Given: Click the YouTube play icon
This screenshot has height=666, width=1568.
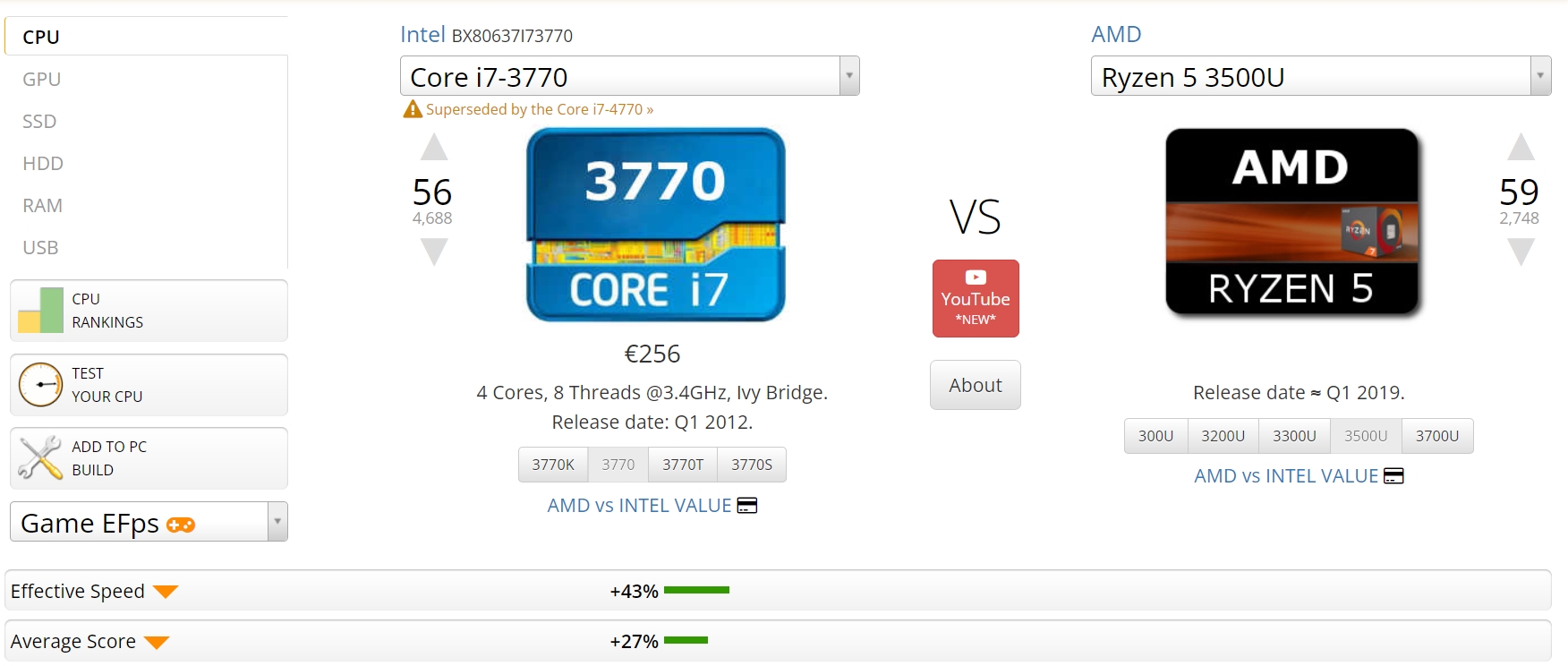Looking at the screenshot, I should coord(976,277).
